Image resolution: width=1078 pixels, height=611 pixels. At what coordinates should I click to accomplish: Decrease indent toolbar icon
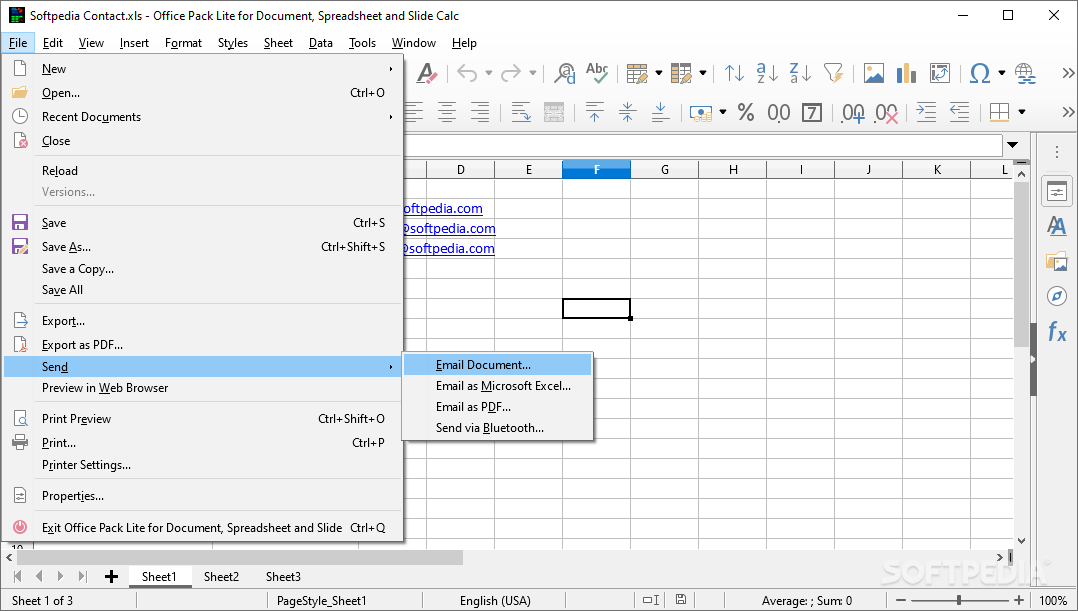click(x=959, y=112)
